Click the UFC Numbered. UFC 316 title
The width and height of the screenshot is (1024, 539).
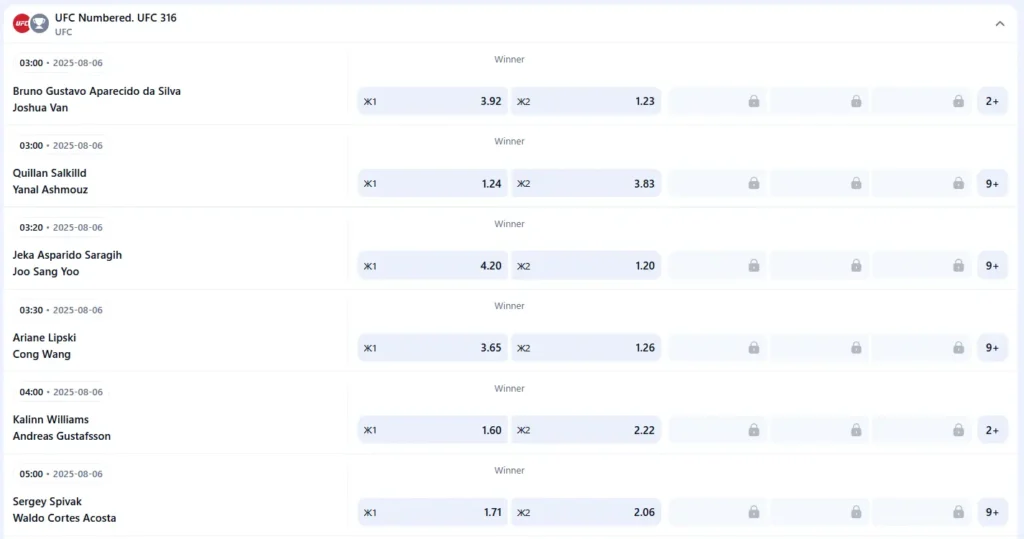tap(116, 18)
